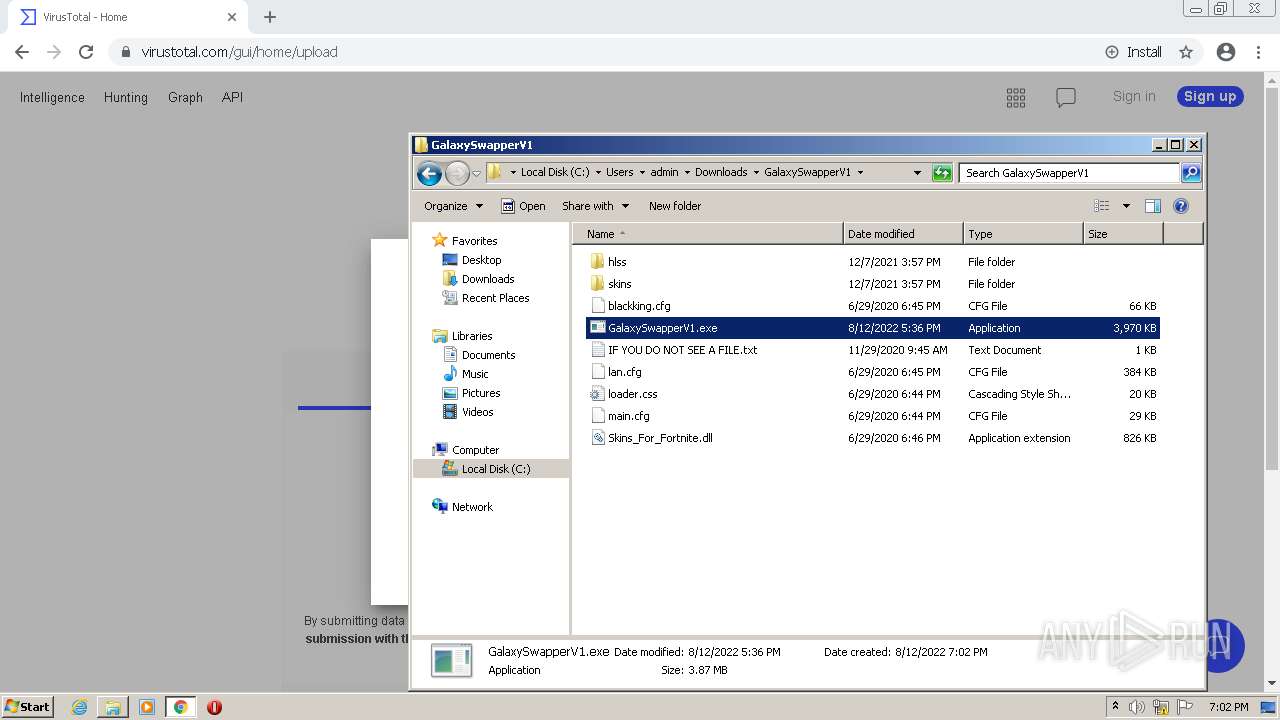Expand the admin breadcrumb arrow

tap(686, 173)
